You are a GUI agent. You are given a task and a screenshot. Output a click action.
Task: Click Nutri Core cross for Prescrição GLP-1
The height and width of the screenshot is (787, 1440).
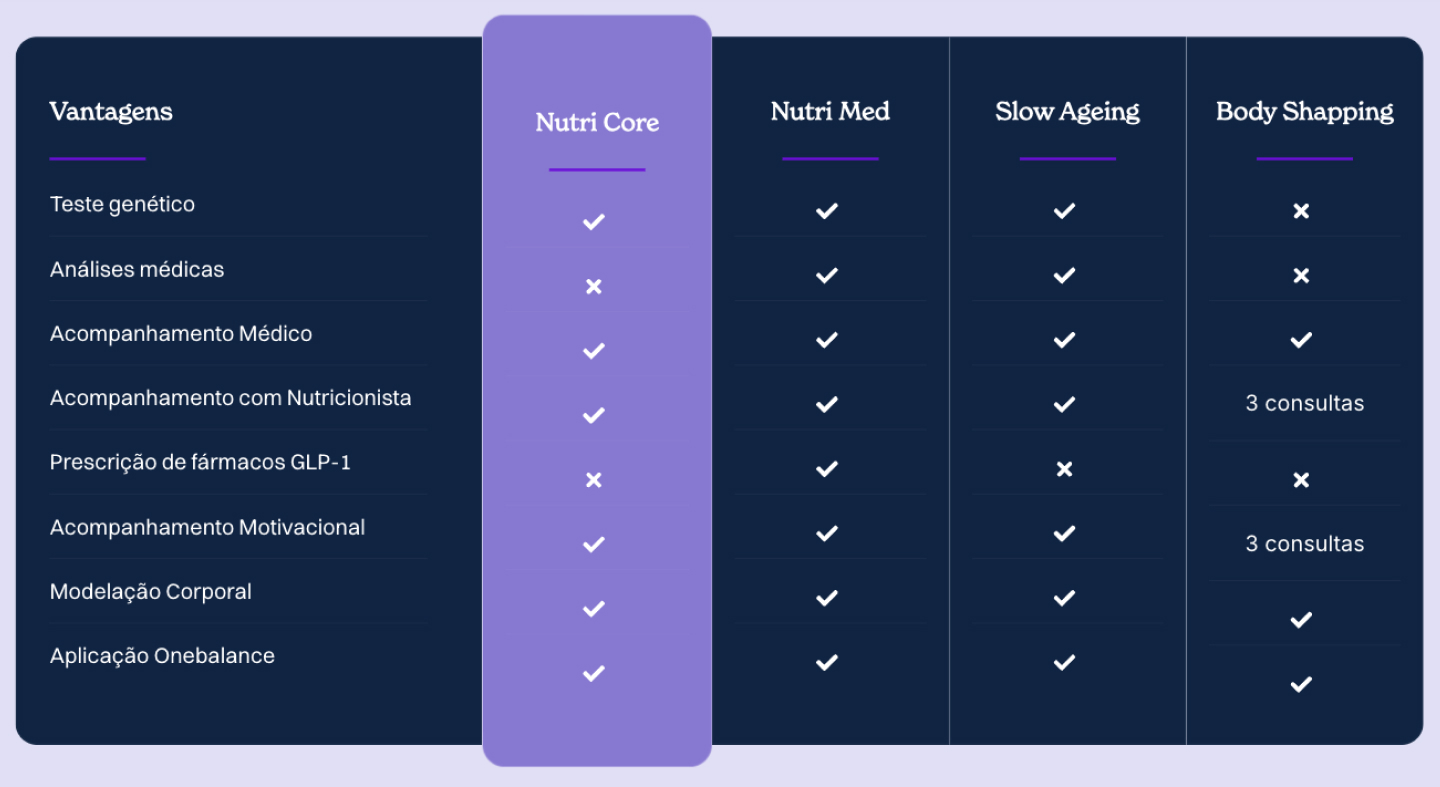pos(594,480)
